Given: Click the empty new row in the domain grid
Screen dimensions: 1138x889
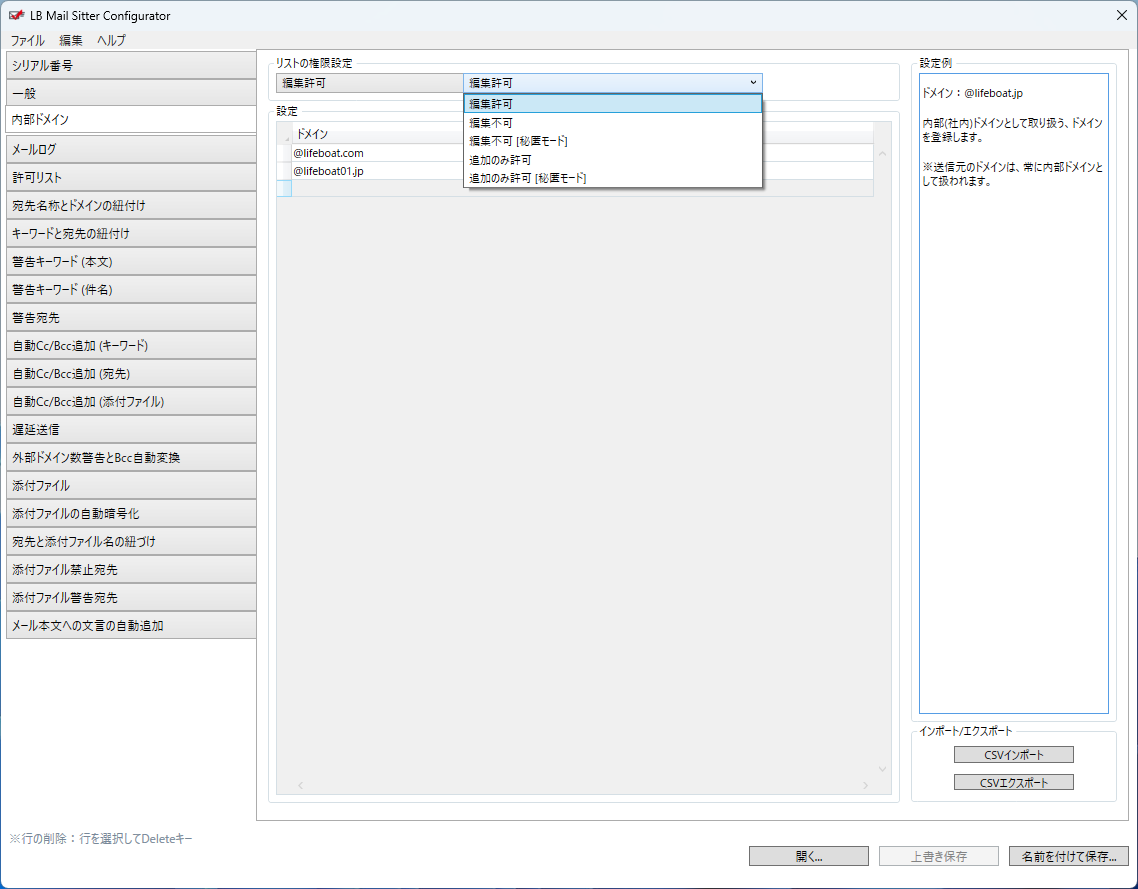Looking at the screenshot, I should 370,189.
